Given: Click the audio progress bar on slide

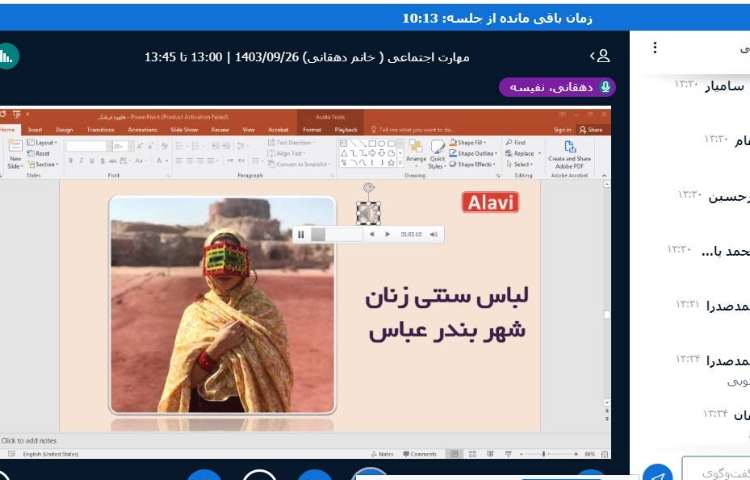Looking at the screenshot, I should pyautogui.click(x=337, y=234).
